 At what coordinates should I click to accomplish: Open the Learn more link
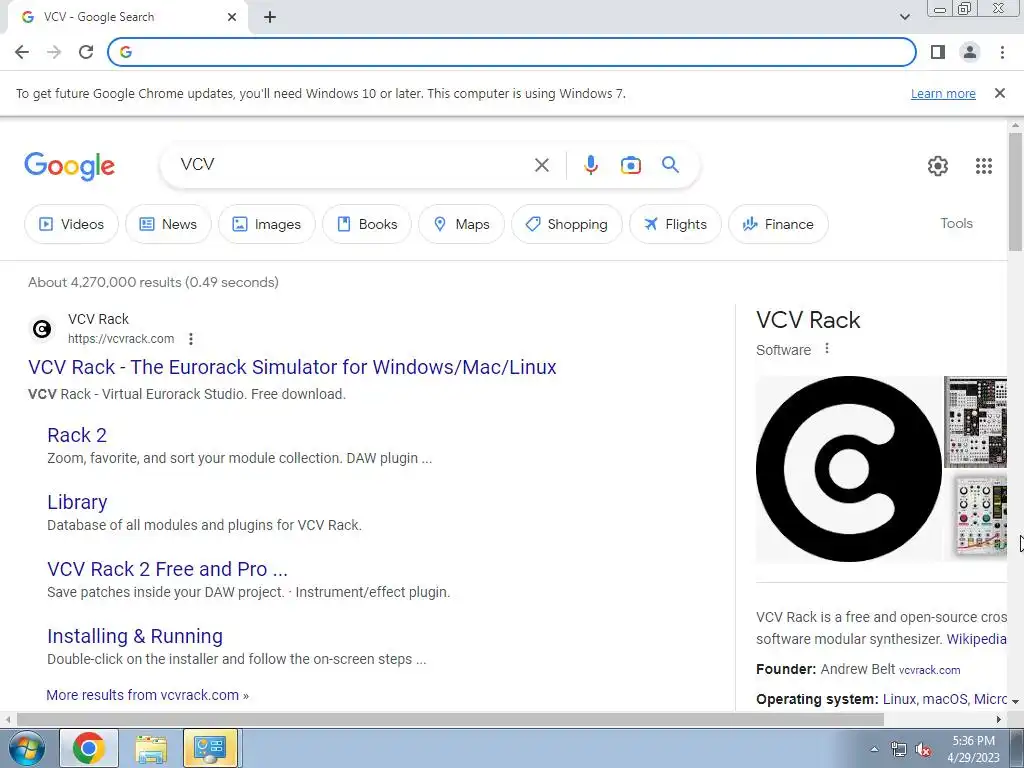click(943, 93)
